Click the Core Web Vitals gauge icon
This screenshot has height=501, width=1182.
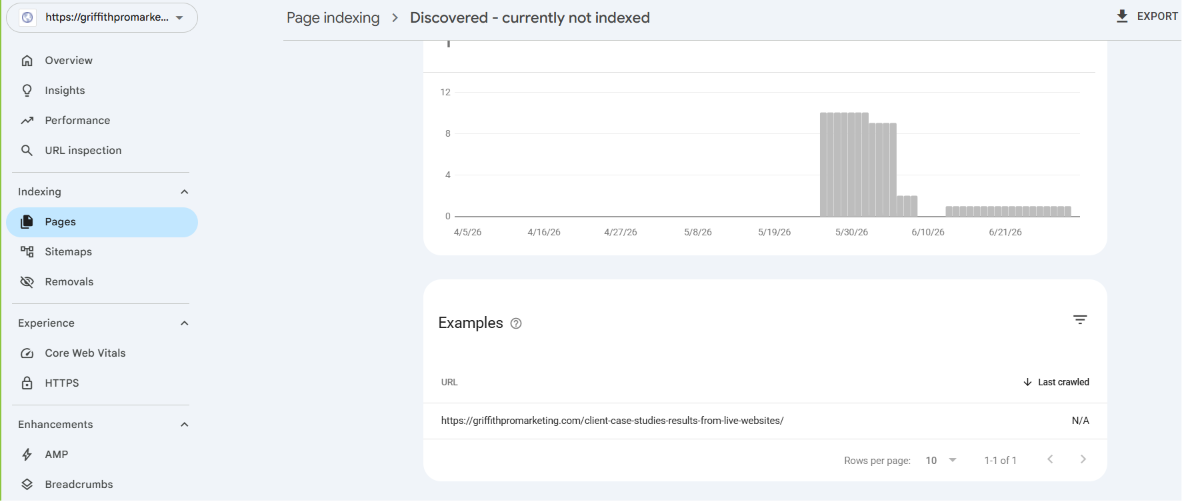27,353
